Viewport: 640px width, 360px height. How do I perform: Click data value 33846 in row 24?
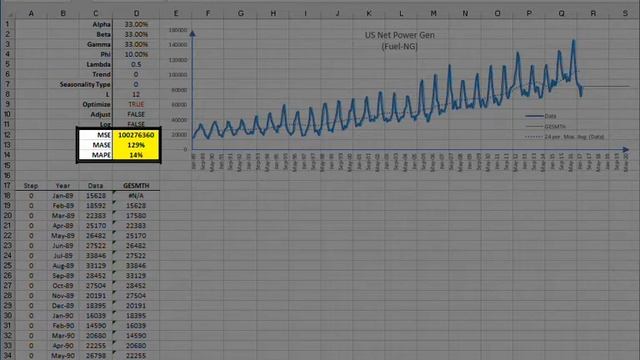tap(96, 256)
